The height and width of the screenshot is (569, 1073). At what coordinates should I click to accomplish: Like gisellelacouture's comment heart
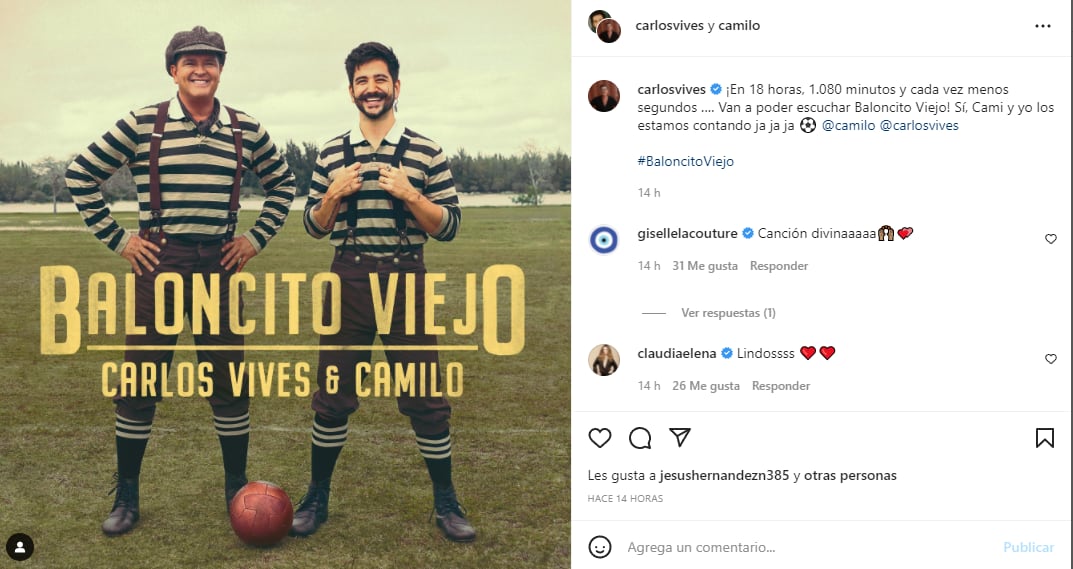click(x=1050, y=239)
